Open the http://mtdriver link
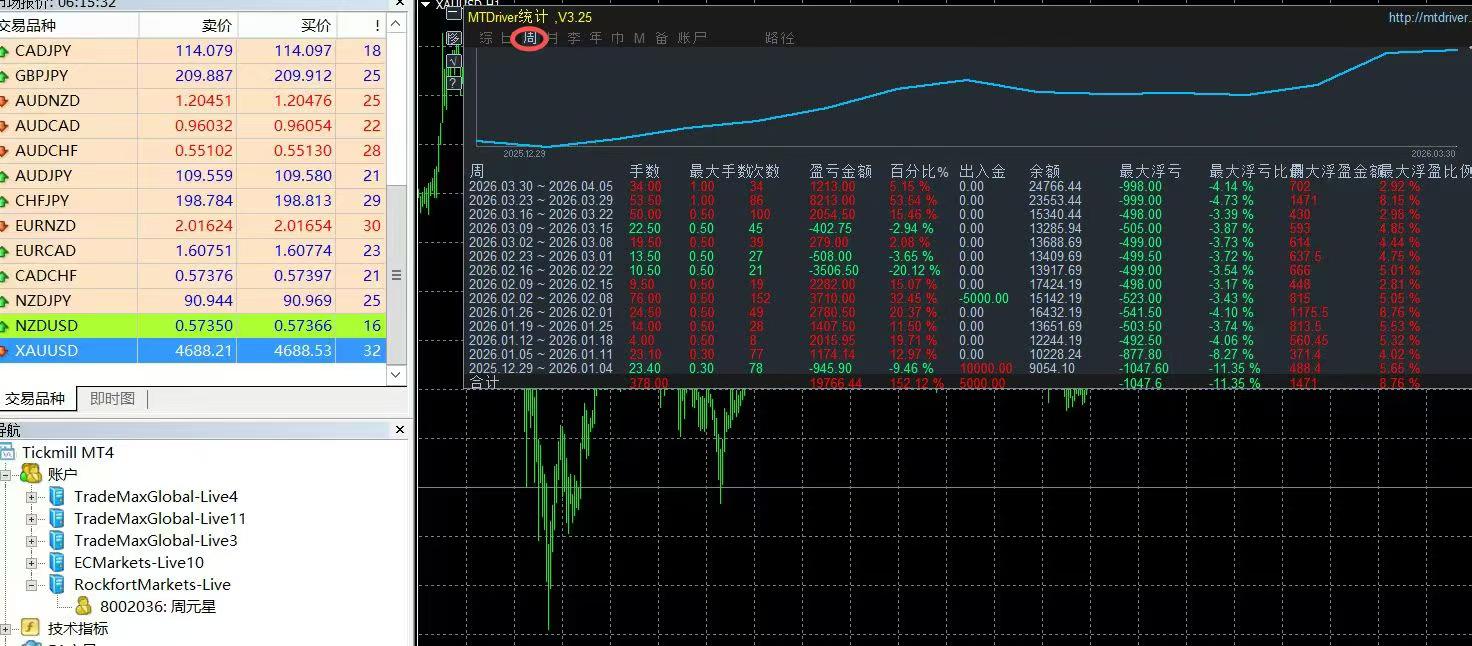This screenshot has width=1472, height=646. point(1430,18)
